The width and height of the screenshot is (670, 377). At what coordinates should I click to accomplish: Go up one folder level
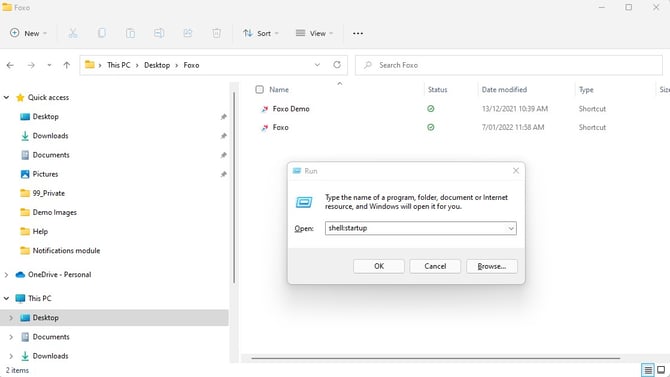point(67,65)
